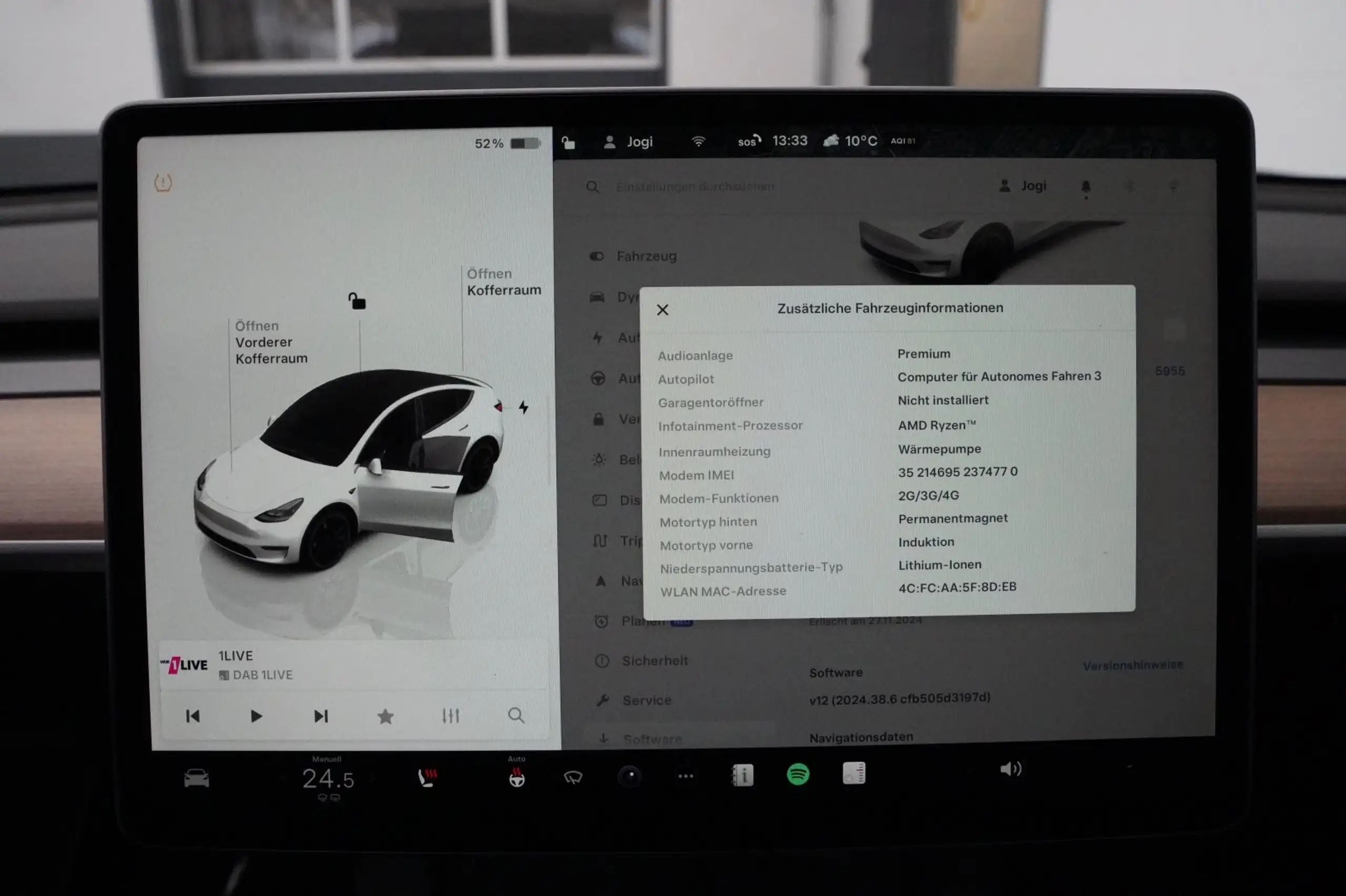Tap the charge port lightning icon
This screenshot has height=896, width=1346.
(x=524, y=407)
